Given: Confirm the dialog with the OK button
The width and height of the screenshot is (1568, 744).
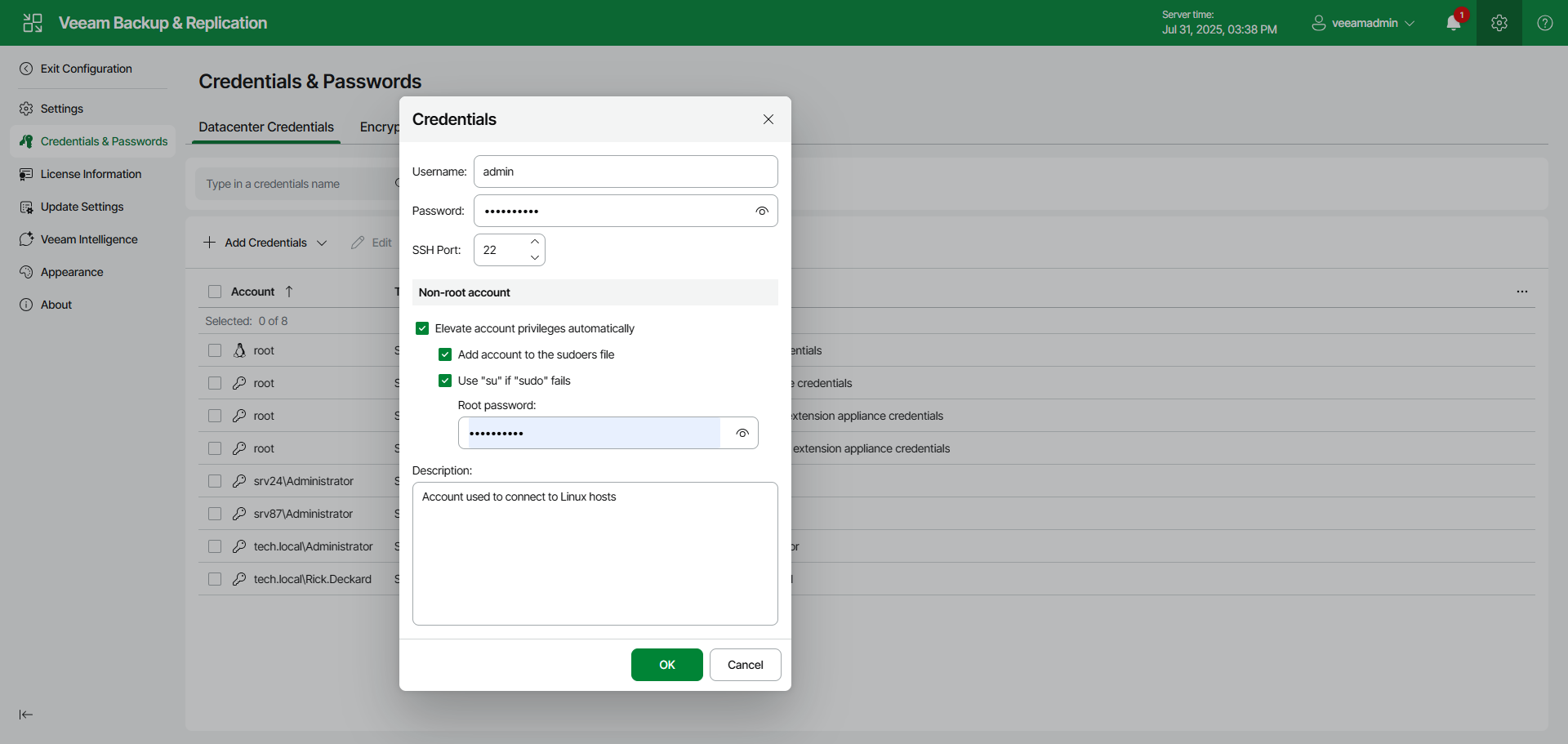Looking at the screenshot, I should (666, 664).
